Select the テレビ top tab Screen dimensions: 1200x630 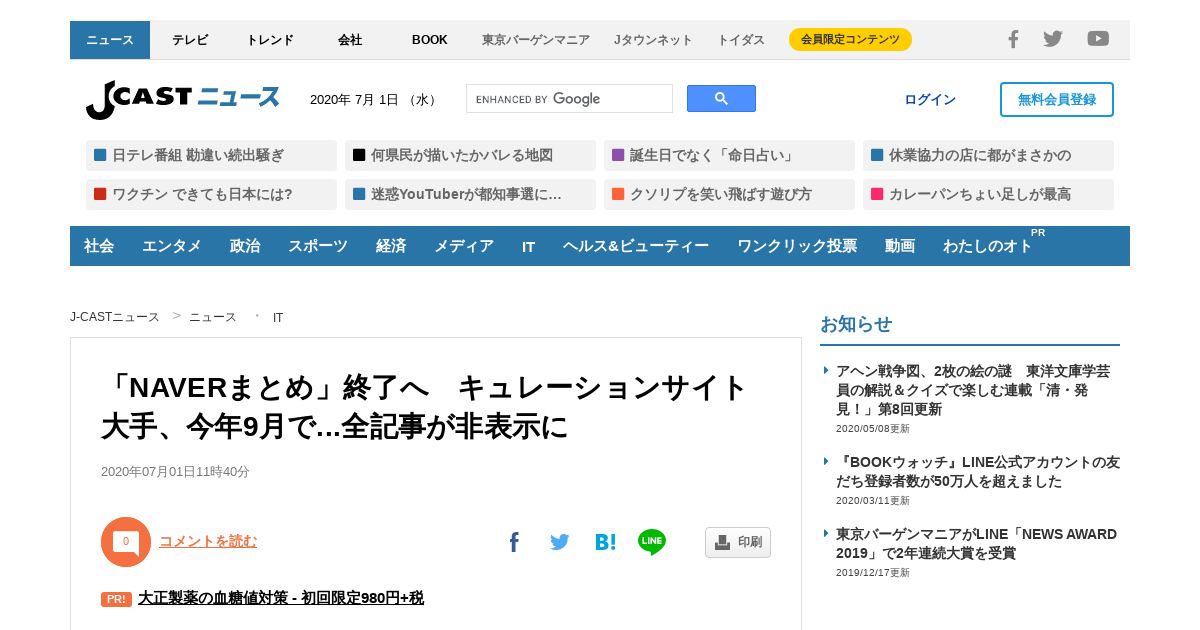pos(190,40)
